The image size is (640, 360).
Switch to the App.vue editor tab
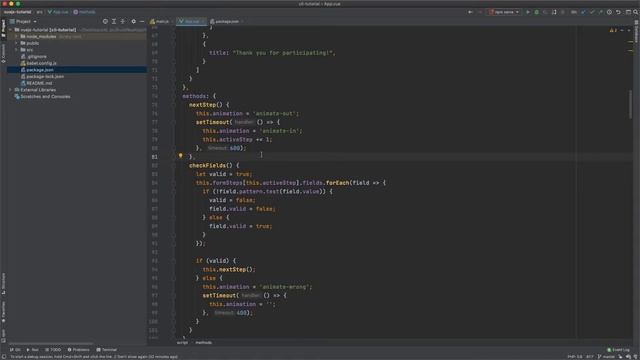tap(191, 21)
